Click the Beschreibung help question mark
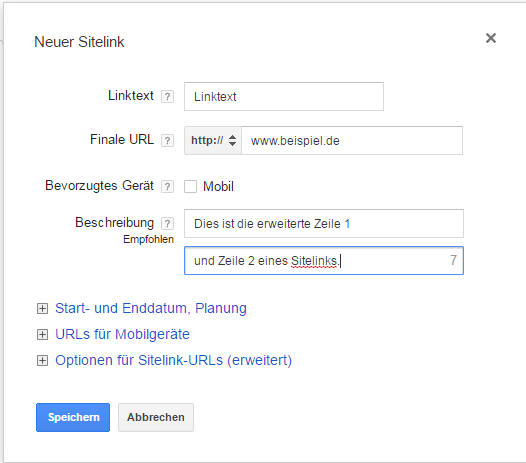Image resolution: width=526 pixels, height=463 pixels. (x=167, y=223)
